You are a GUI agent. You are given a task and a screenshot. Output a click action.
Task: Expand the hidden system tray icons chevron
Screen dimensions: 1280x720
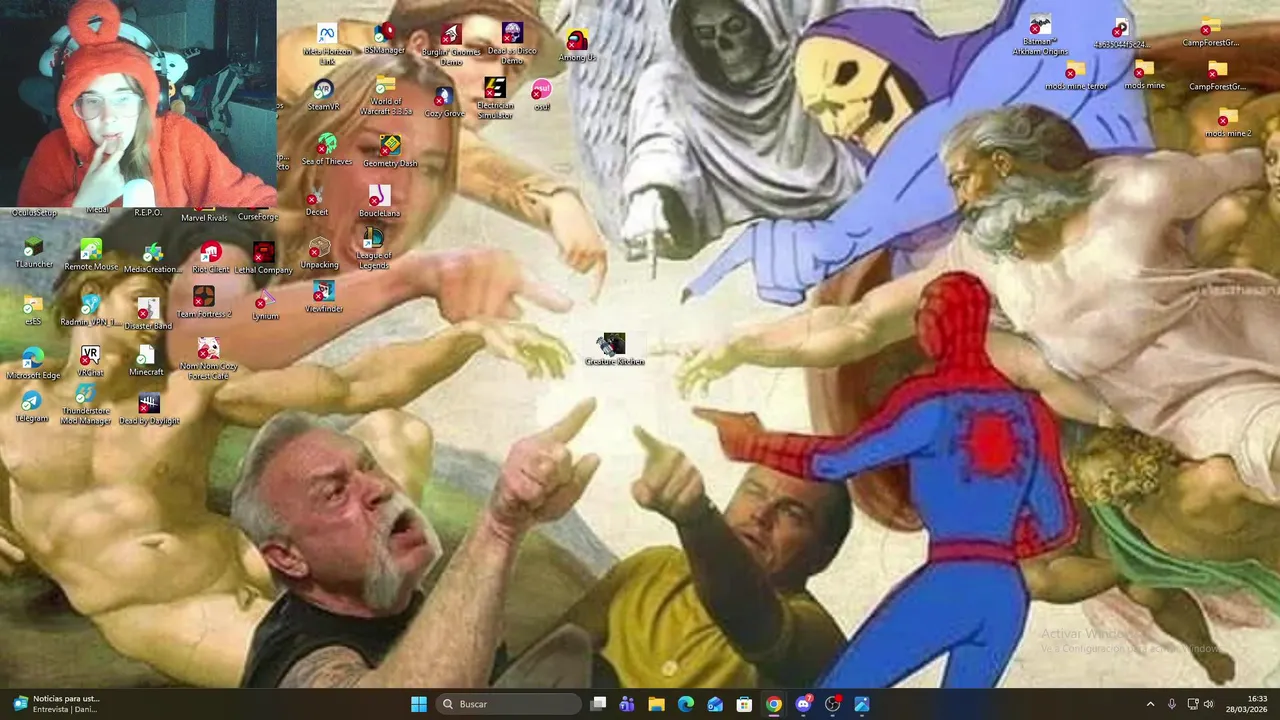1150,704
